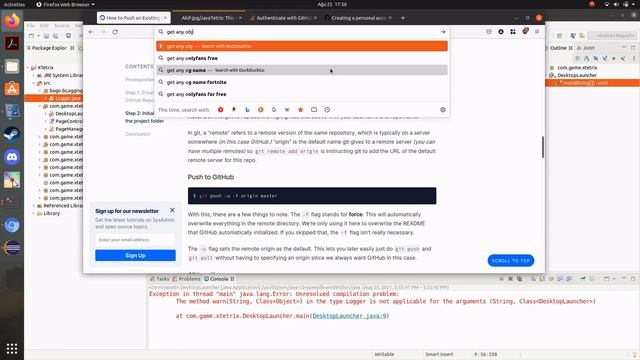
Task: Click the blue Sign Up button
Action: [x=136, y=255]
